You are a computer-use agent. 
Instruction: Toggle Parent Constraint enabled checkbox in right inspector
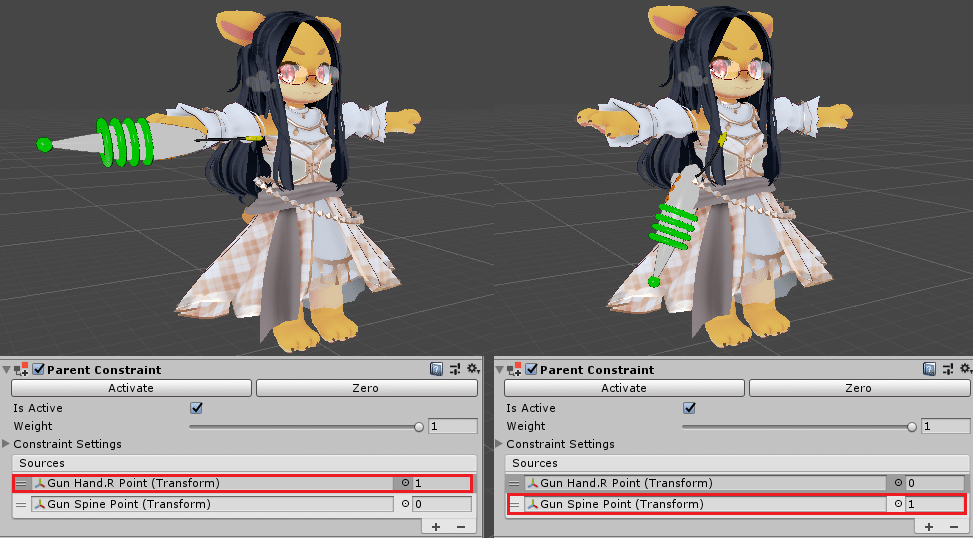pos(531,369)
